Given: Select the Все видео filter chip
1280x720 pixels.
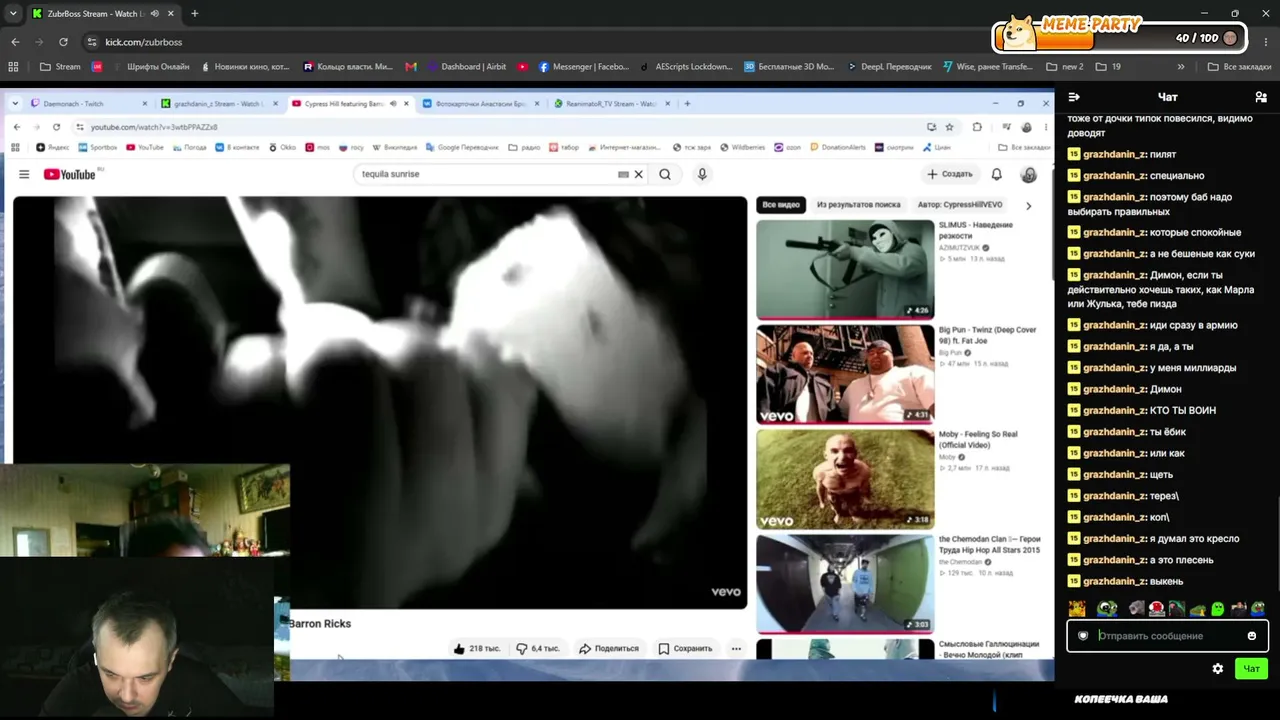Looking at the screenshot, I should click(781, 205).
